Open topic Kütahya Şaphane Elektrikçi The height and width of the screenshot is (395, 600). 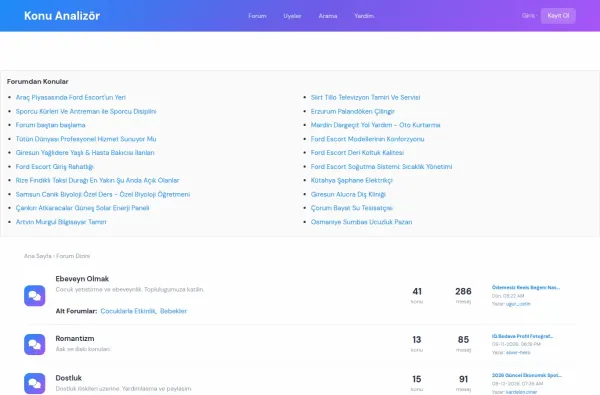coord(352,180)
